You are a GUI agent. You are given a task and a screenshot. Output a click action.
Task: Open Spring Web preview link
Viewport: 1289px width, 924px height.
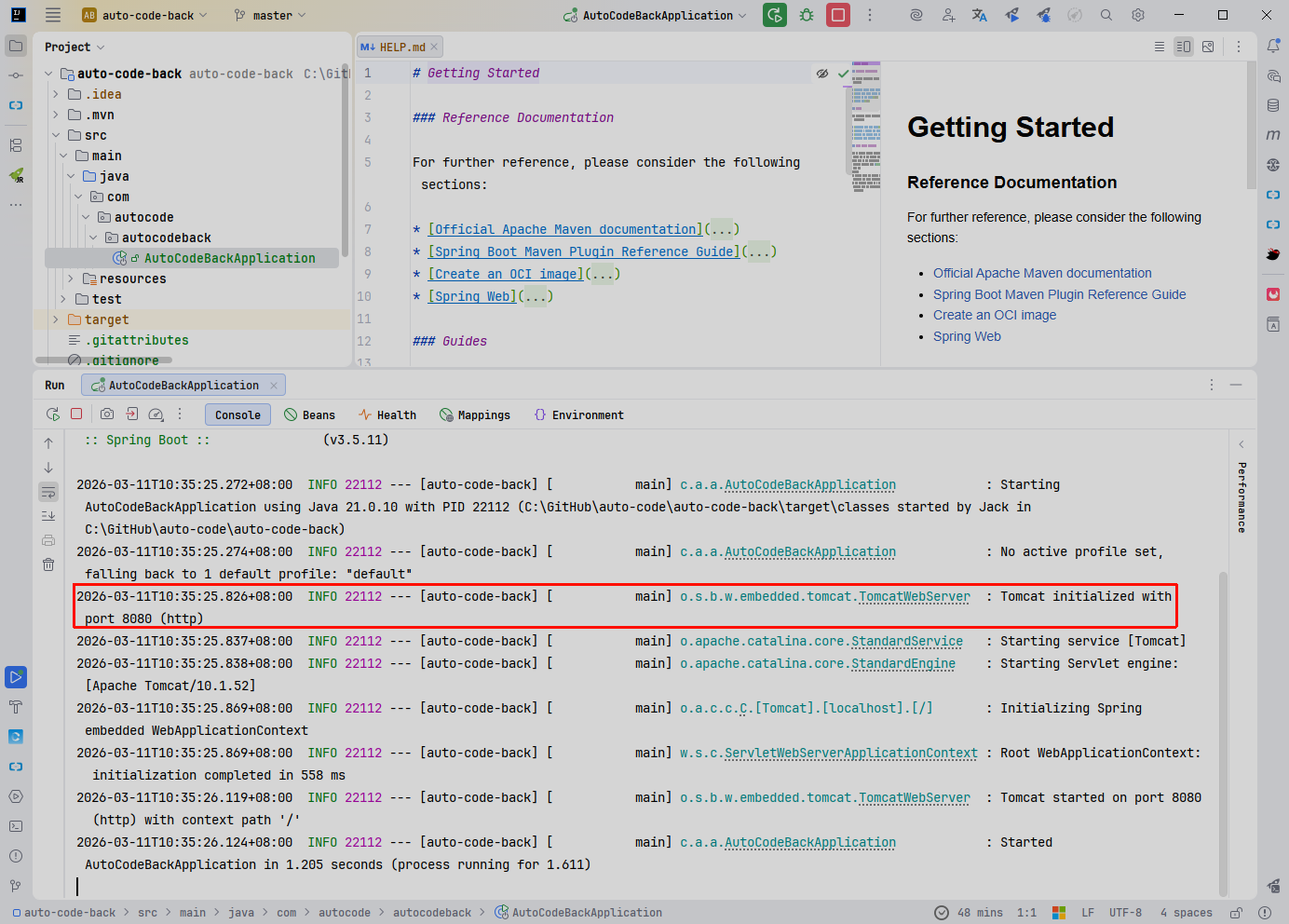click(967, 336)
